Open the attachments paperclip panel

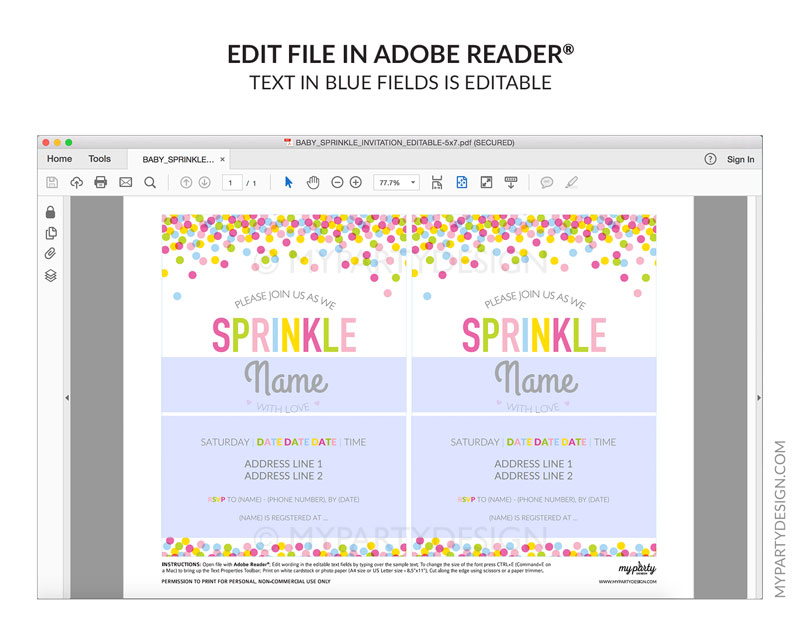pyautogui.click(x=51, y=254)
